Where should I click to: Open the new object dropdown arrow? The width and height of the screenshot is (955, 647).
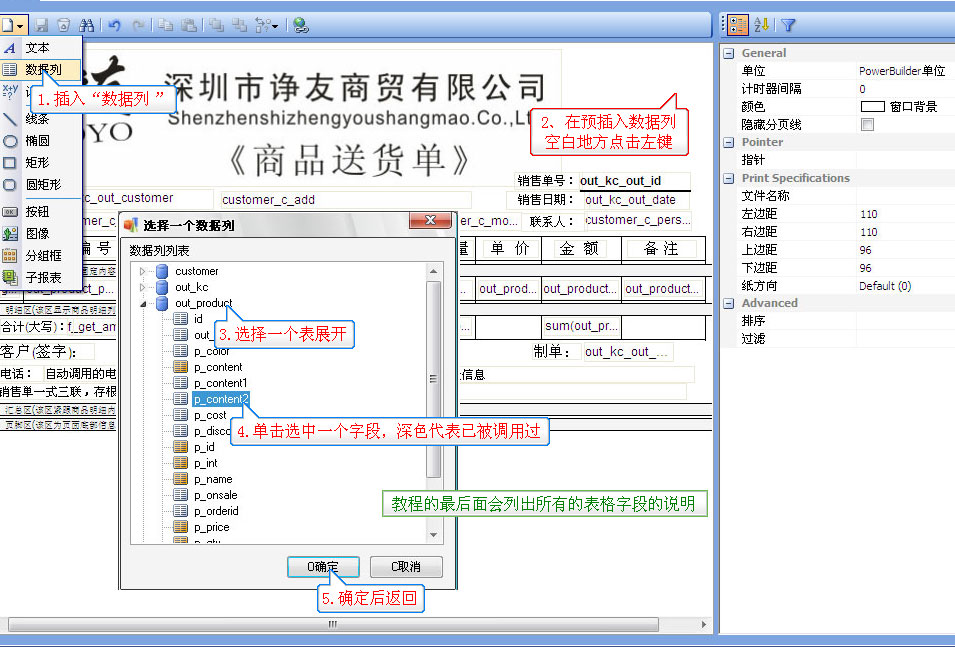pos(21,24)
